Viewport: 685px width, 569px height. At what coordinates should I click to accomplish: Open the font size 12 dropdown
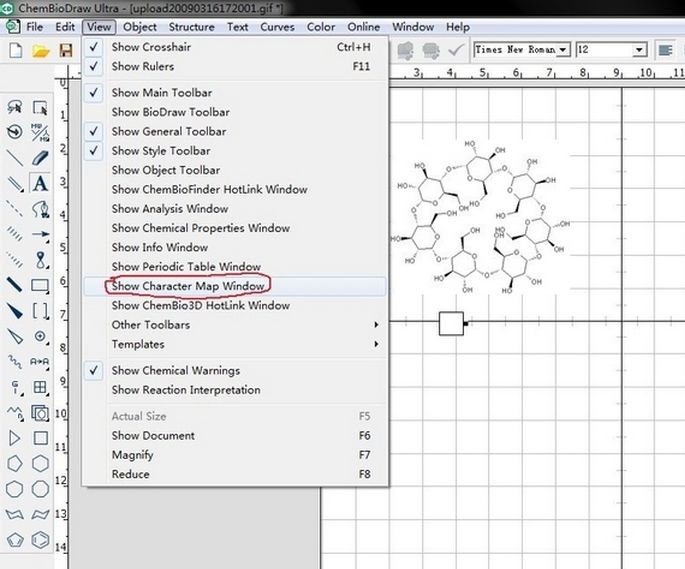(639, 50)
